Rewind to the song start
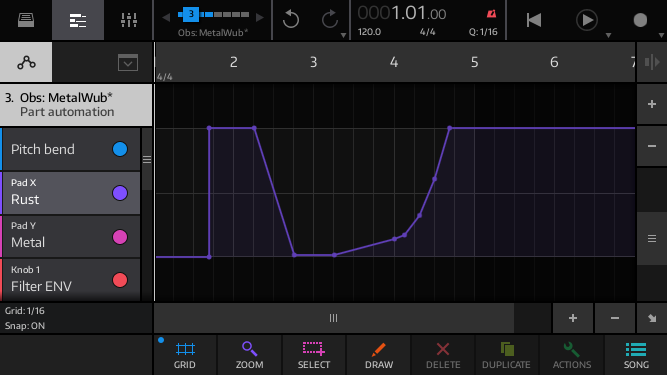667x375 pixels. point(533,20)
